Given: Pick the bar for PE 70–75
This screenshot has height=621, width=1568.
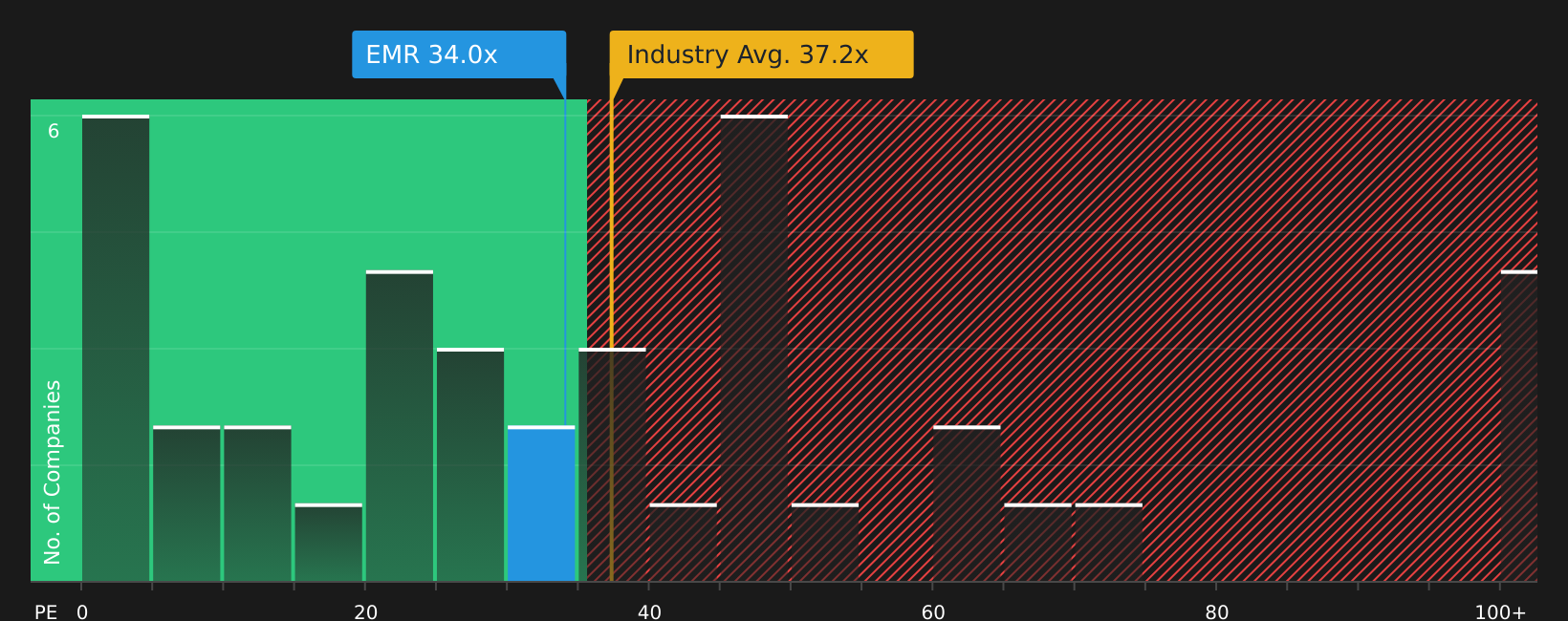Looking at the screenshot, I should coord(1108,543).
